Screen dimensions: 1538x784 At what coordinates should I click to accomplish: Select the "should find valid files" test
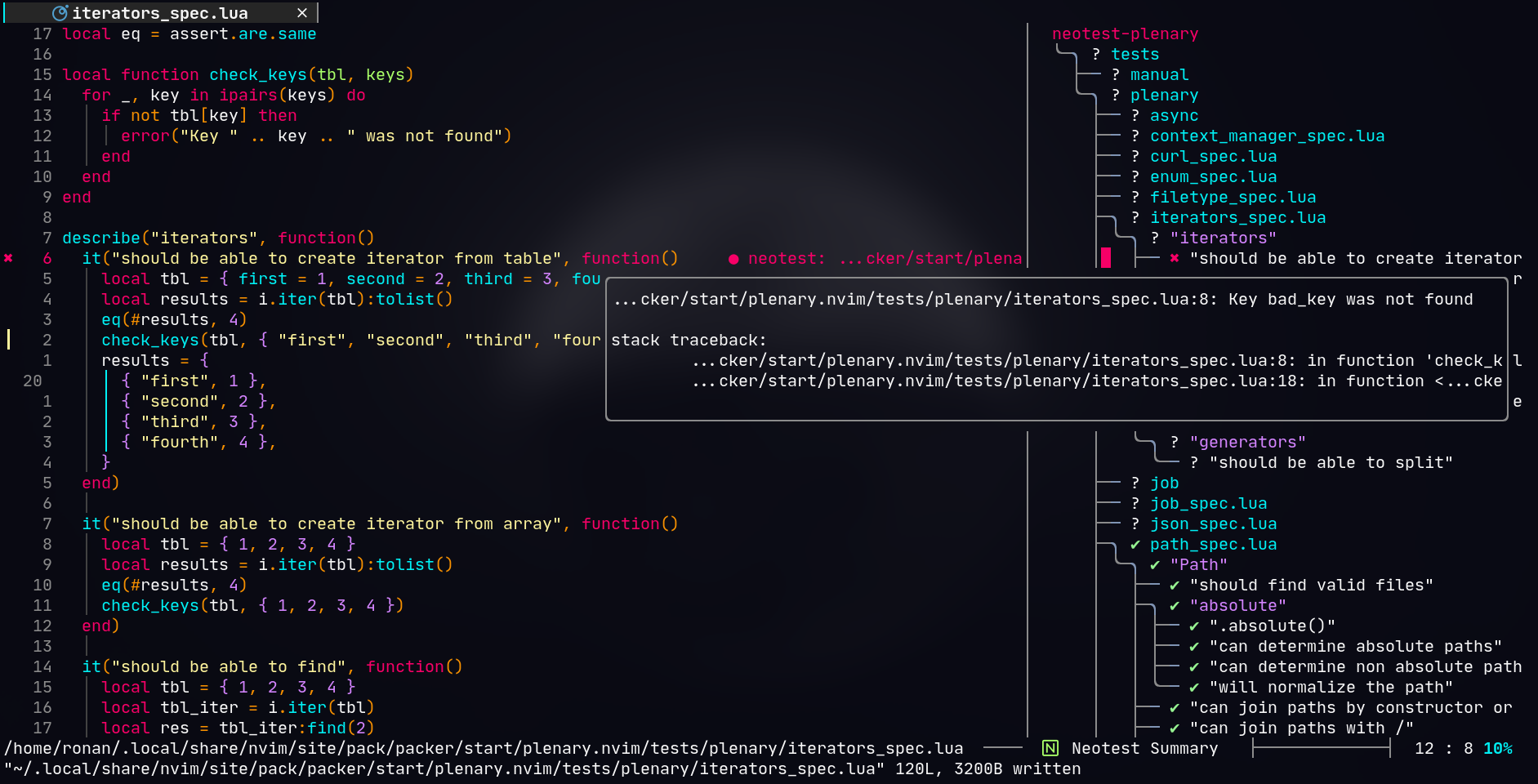(1312, 585)
